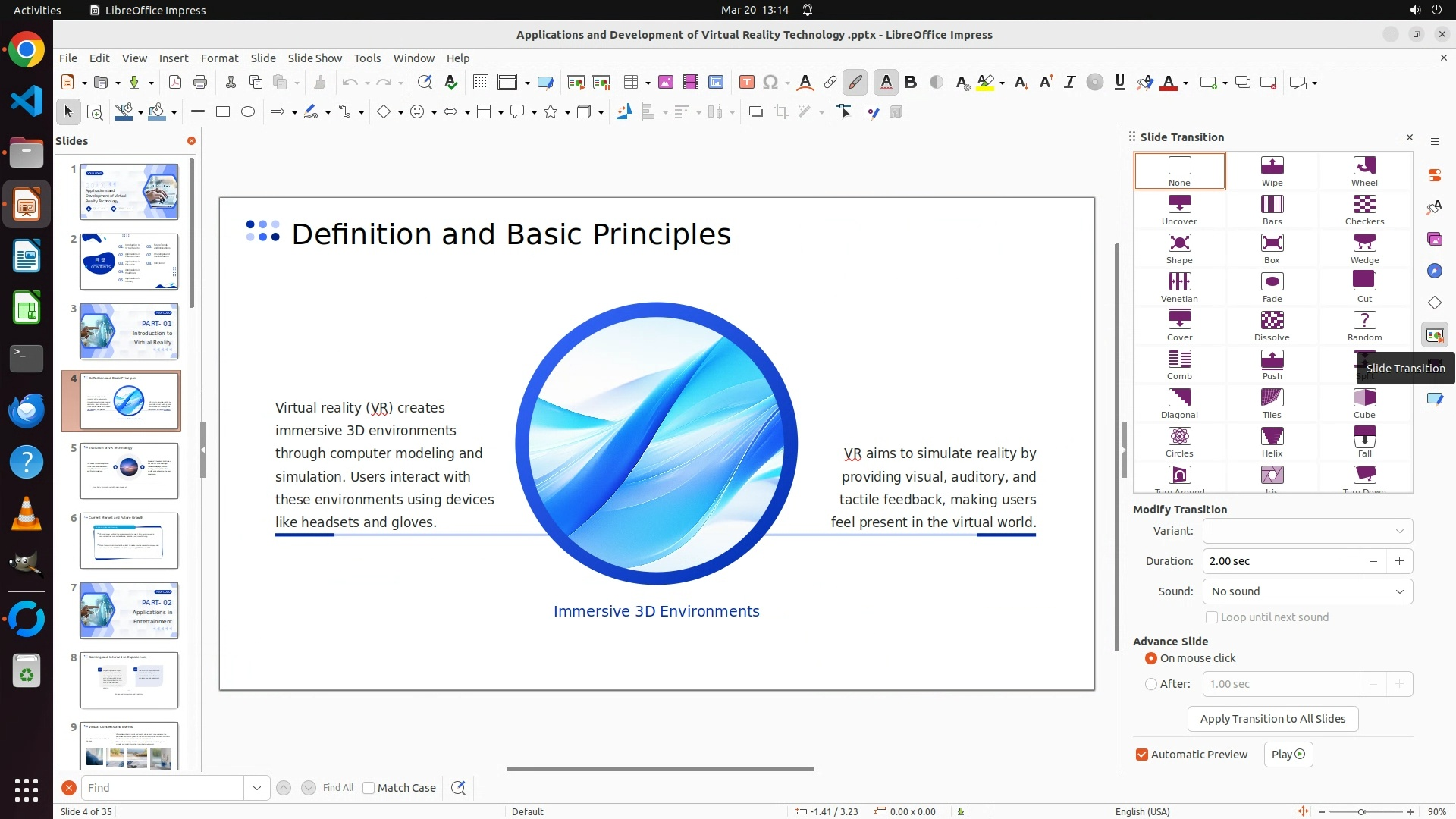Click the Ellipse drawing tool

(247, 112)
